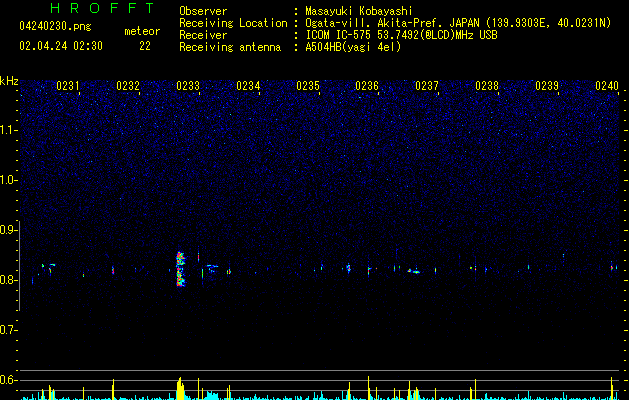Click the 0233 time marker

(x=188, y=85)
